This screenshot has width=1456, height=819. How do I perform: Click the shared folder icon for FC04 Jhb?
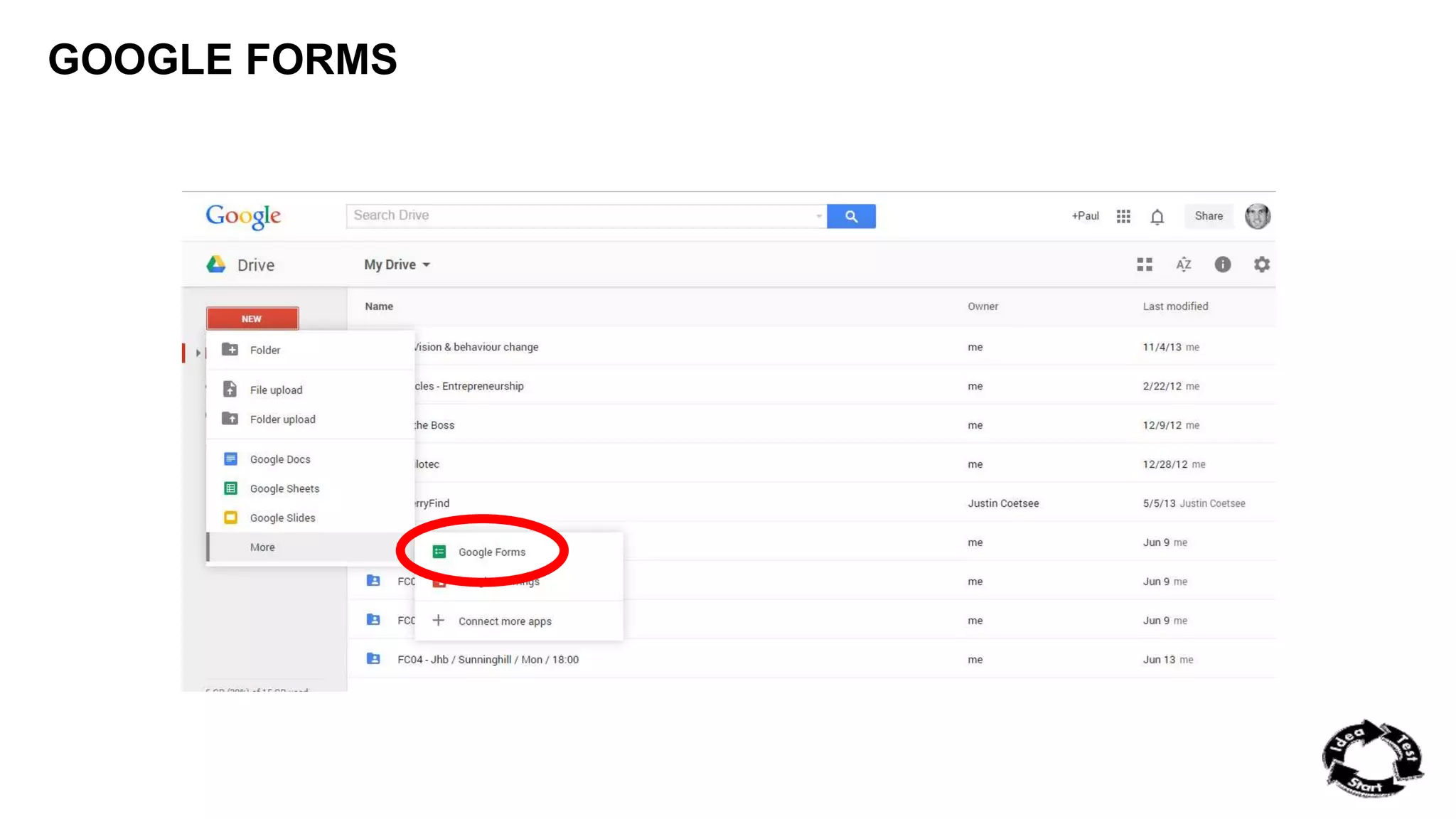(373, 659)
